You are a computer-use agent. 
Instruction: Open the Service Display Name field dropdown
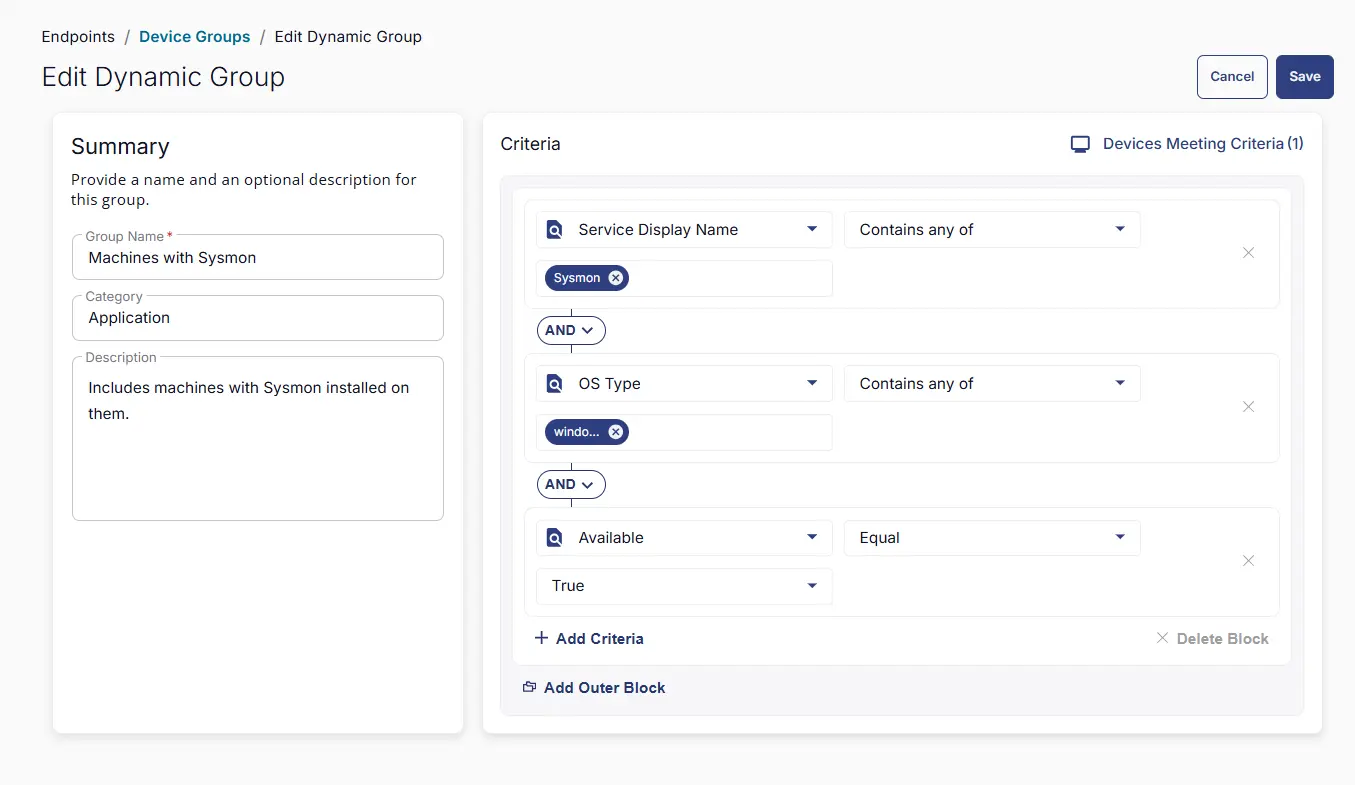(x=811, y=229)
